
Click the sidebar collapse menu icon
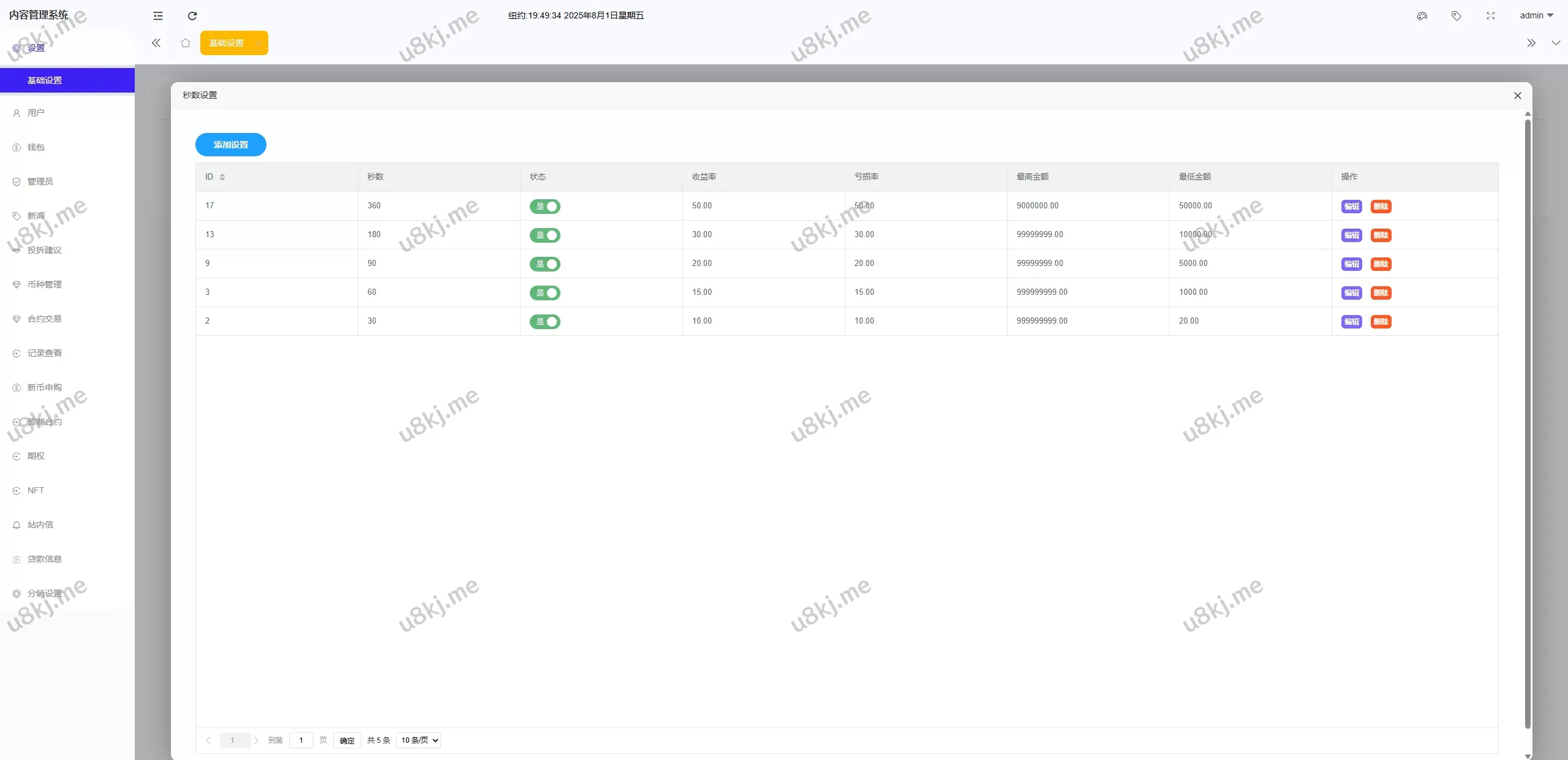pyautogui.click(x=158, y=16)
